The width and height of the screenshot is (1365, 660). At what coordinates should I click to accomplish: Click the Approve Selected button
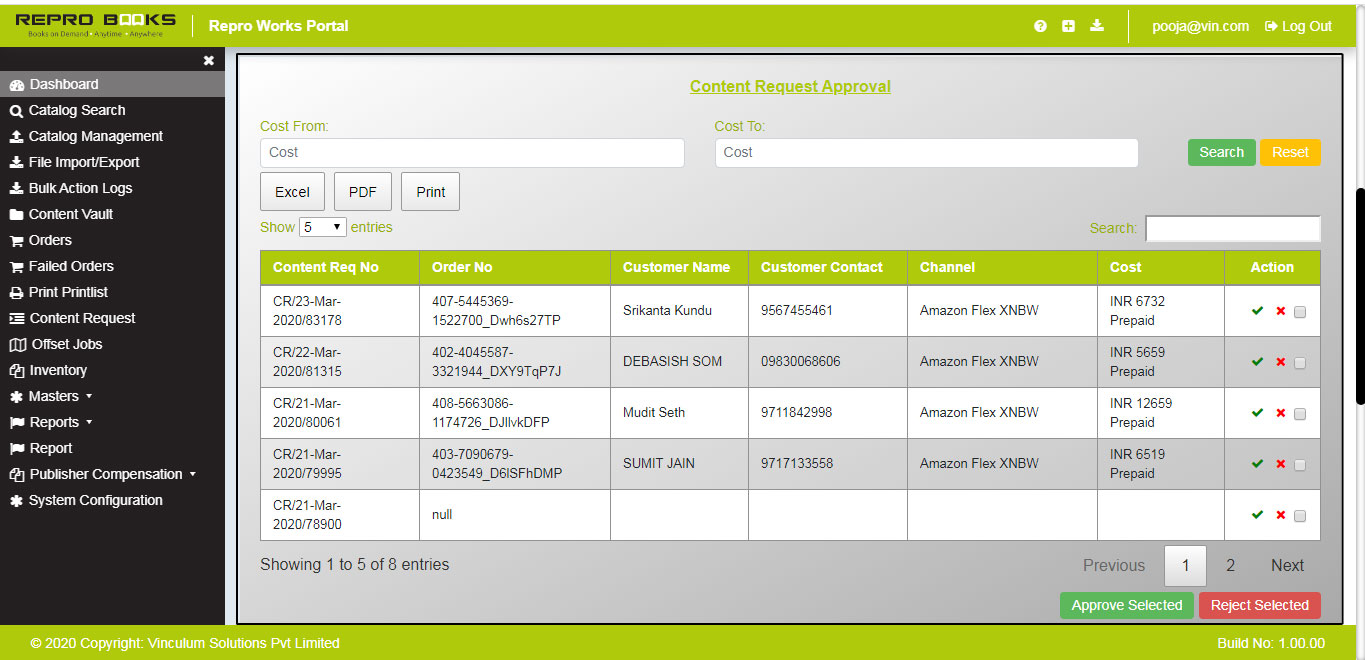tap(1126, 605)
